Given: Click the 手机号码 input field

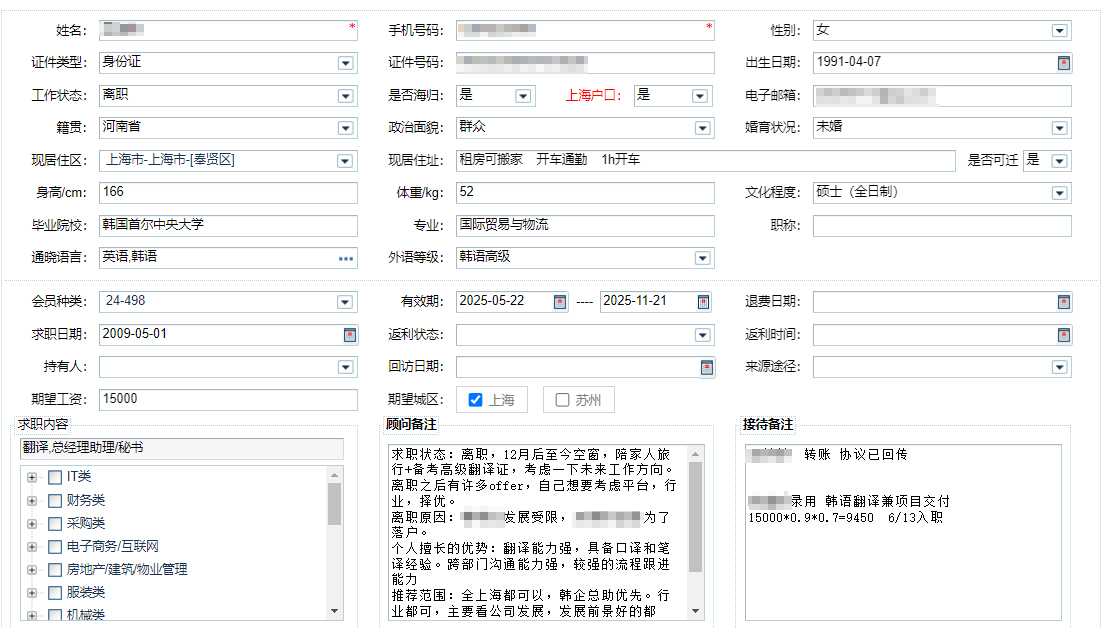Looking at the screenshot, I should point(585,30).
